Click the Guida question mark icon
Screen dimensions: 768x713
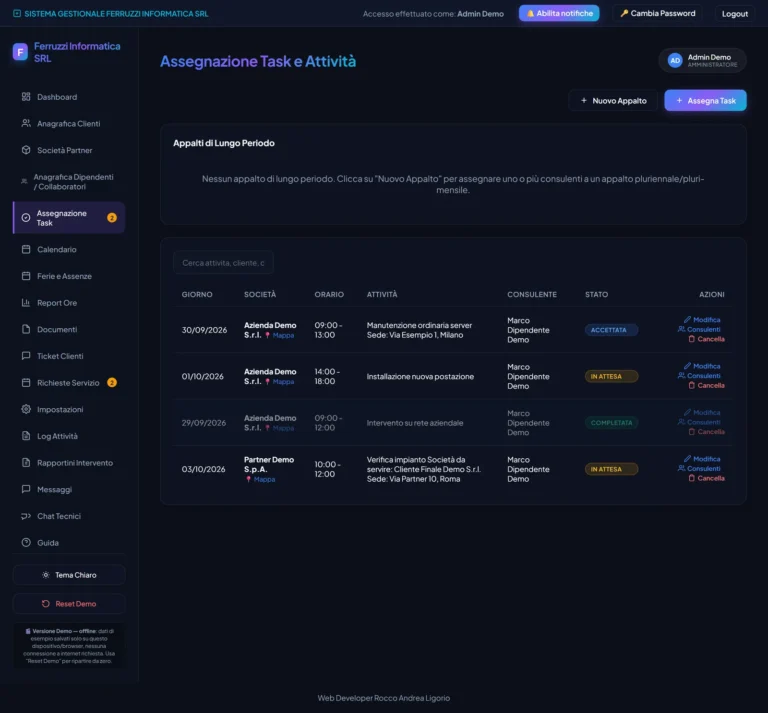[x=26, y=543]
